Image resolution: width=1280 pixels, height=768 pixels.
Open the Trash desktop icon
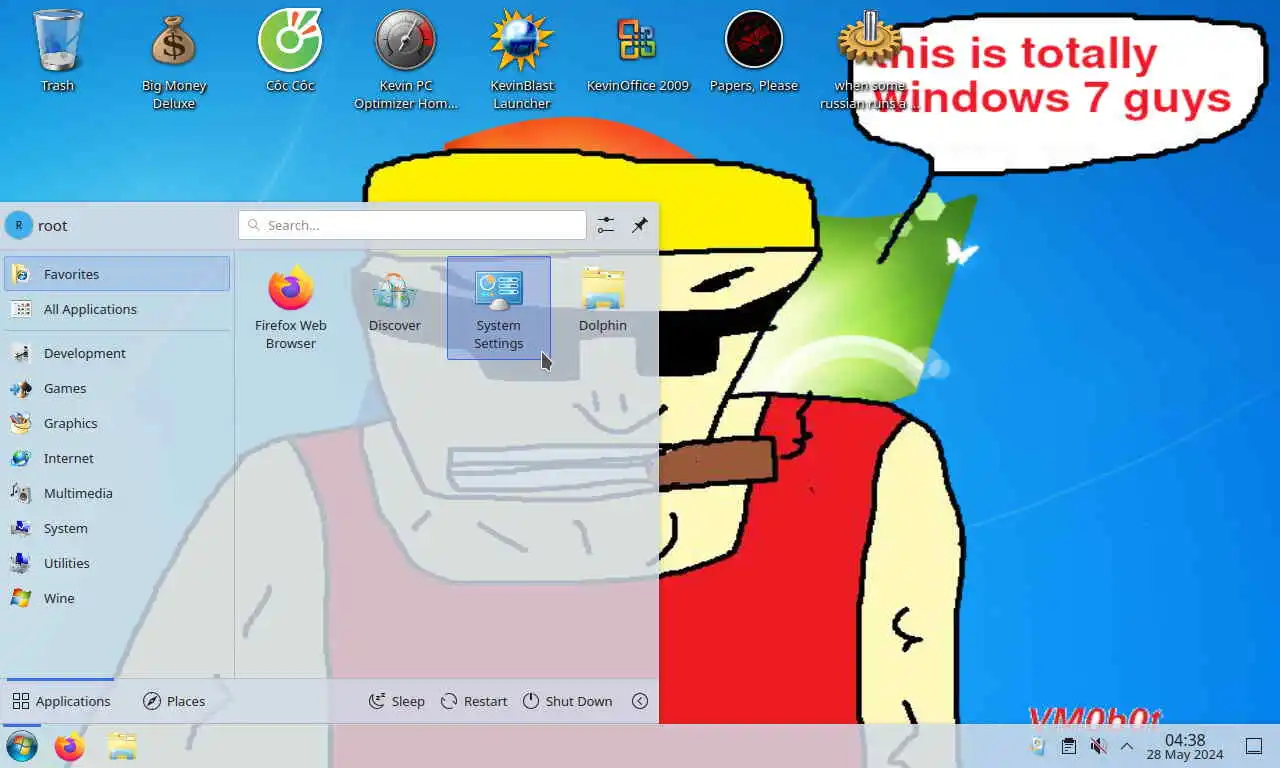(58, 50)
